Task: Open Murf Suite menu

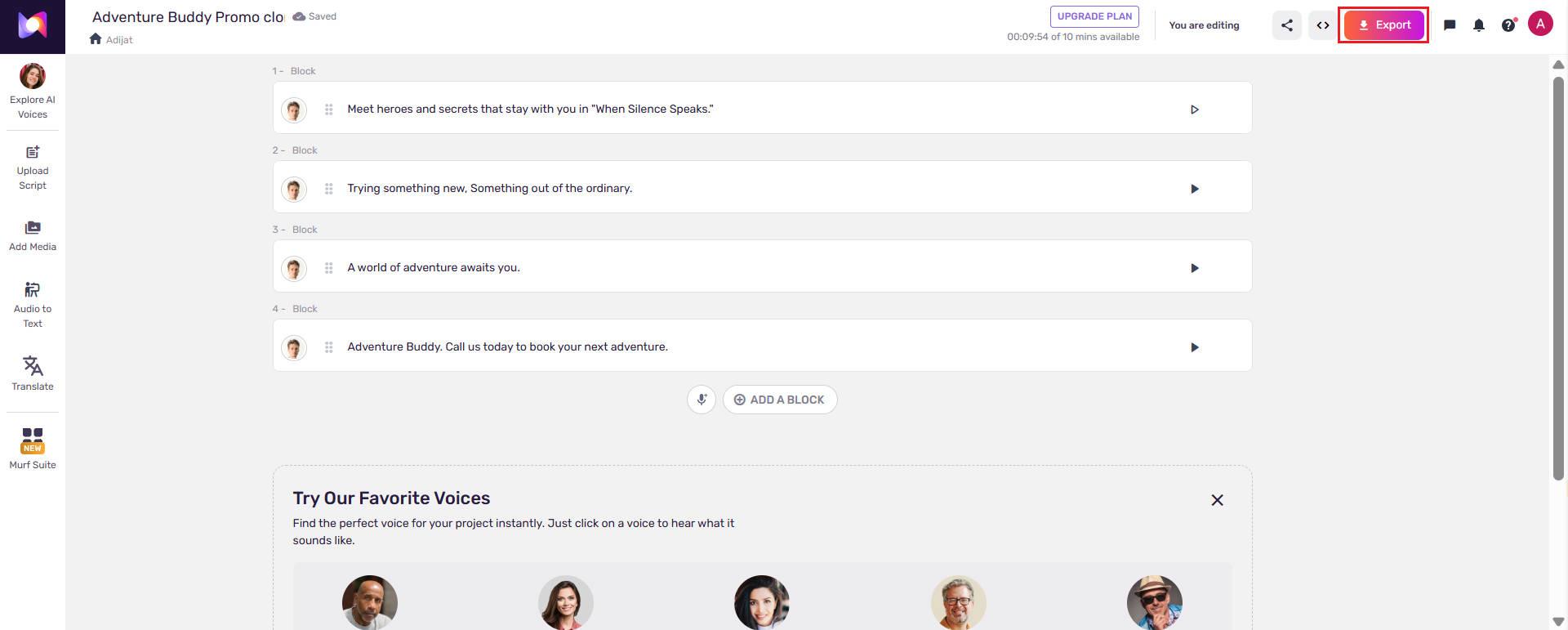Action: point(33,449)
